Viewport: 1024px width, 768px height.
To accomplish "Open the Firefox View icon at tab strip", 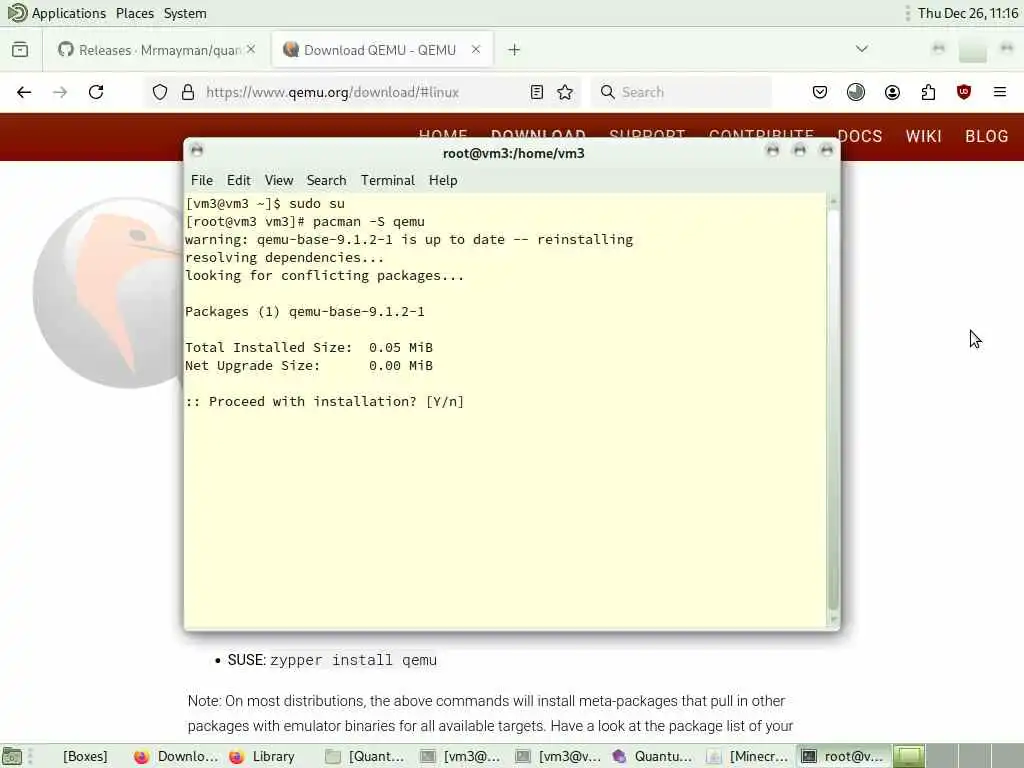I will click(x=20, y=50).
